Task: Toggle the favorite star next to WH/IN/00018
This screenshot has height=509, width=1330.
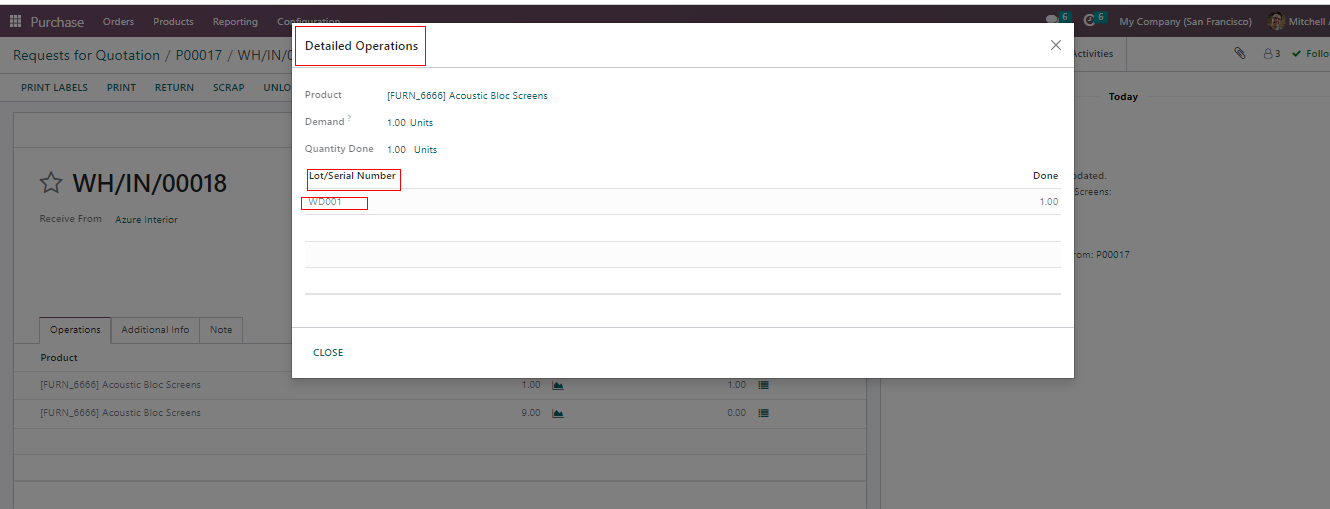Action: pos(51,183)
